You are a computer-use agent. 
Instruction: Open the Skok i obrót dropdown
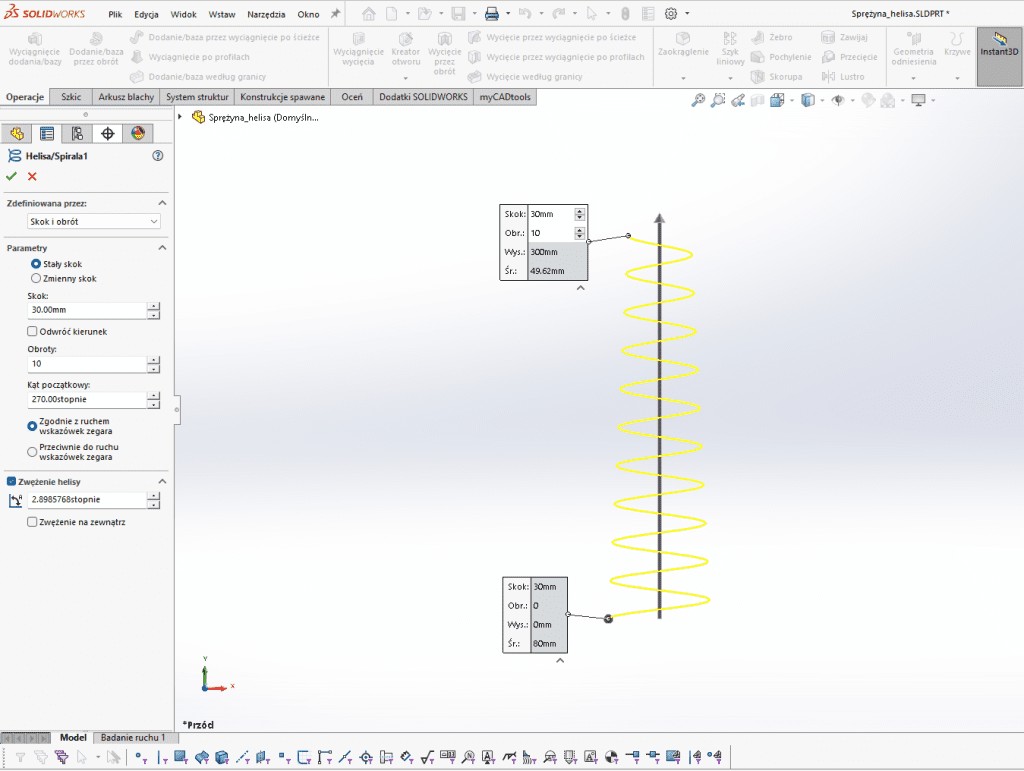pyautogui.click(x=95, y=221)
